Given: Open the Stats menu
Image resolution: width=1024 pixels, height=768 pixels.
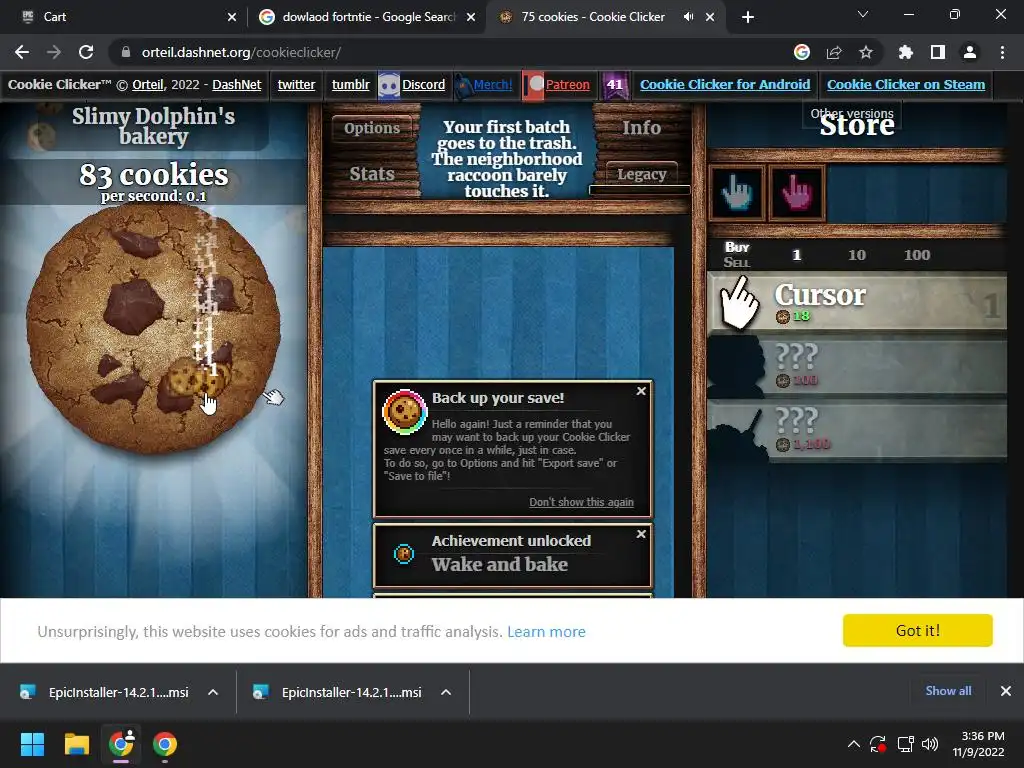Looking at the screenshot, I should click(372, 174).
